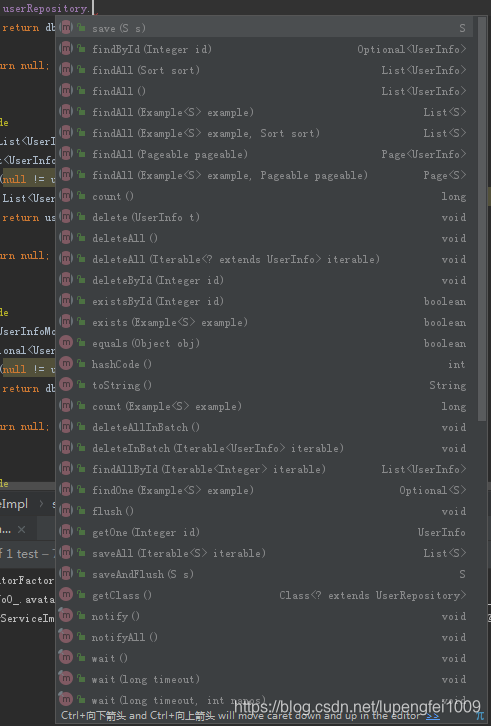Select deleteAllInBatch() method
The image size is (491, 726).
click(x=264, y=427)
